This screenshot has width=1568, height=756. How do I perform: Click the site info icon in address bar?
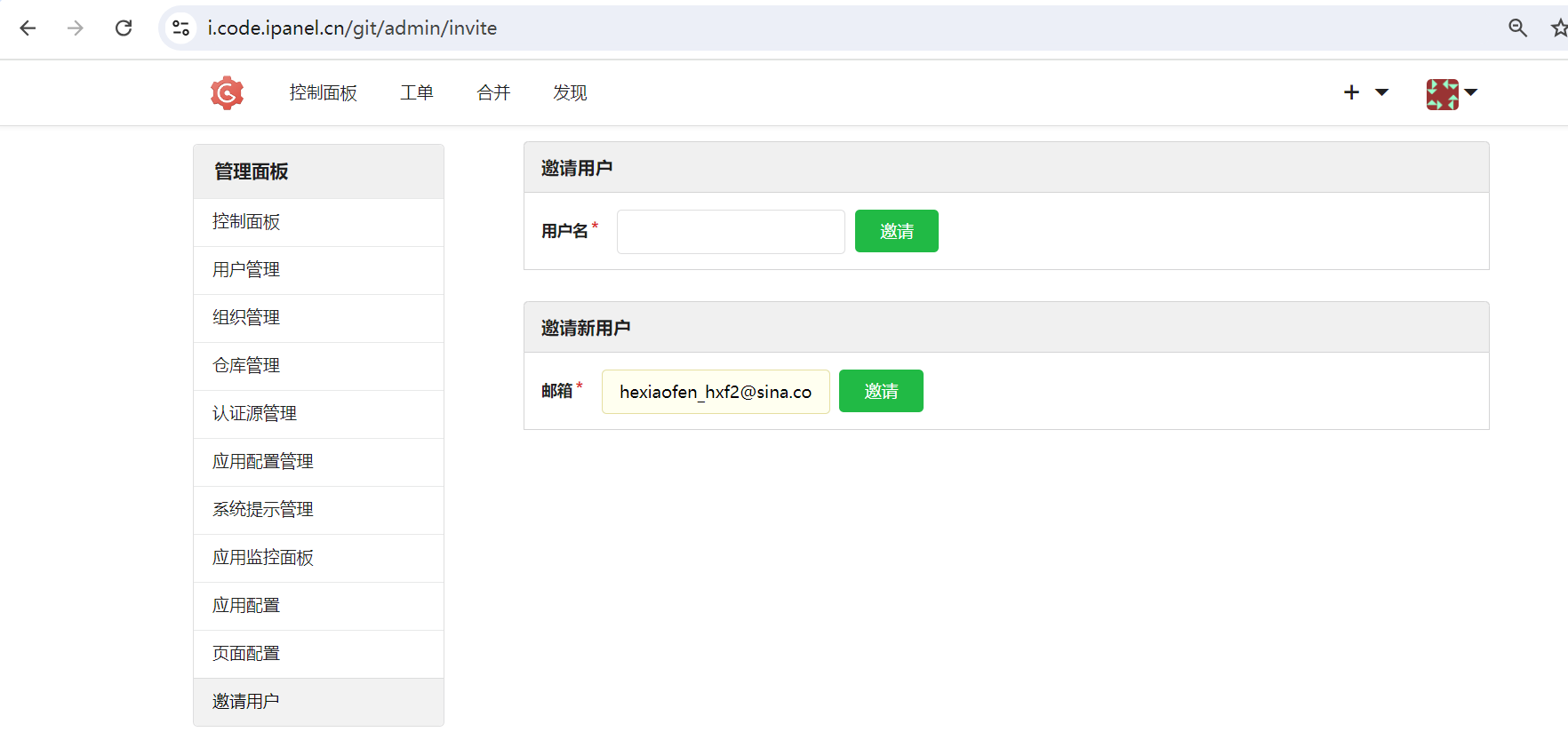[x=181, y=28]
